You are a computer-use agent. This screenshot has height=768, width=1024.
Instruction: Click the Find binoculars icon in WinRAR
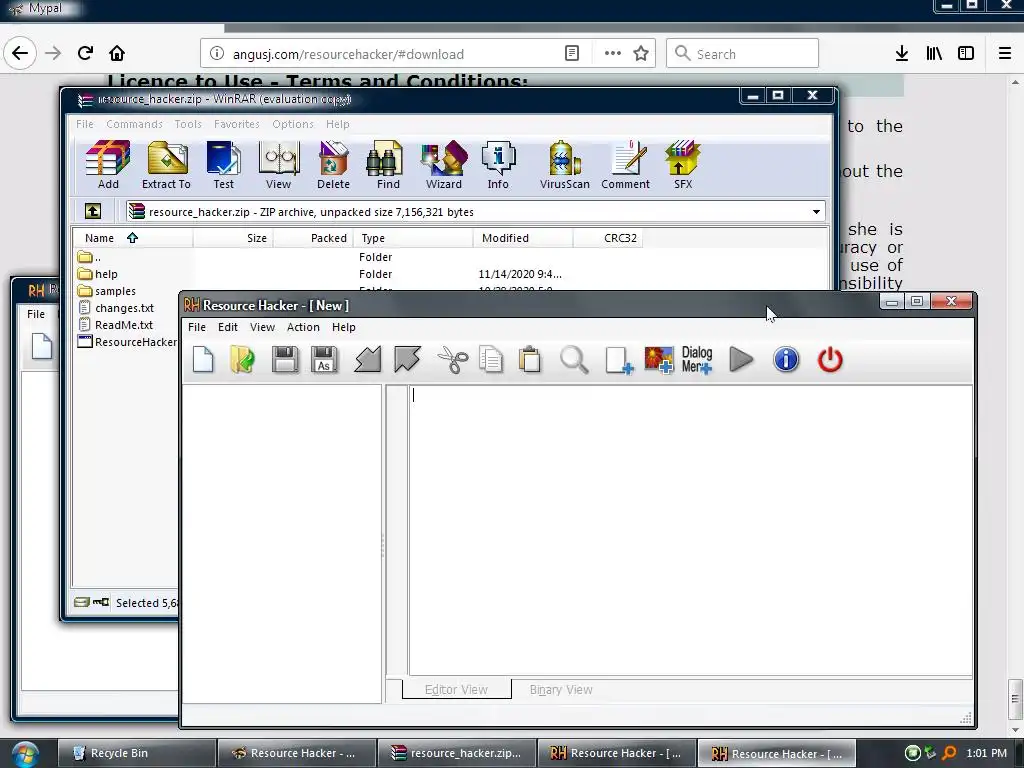click(x=388, y=165)
